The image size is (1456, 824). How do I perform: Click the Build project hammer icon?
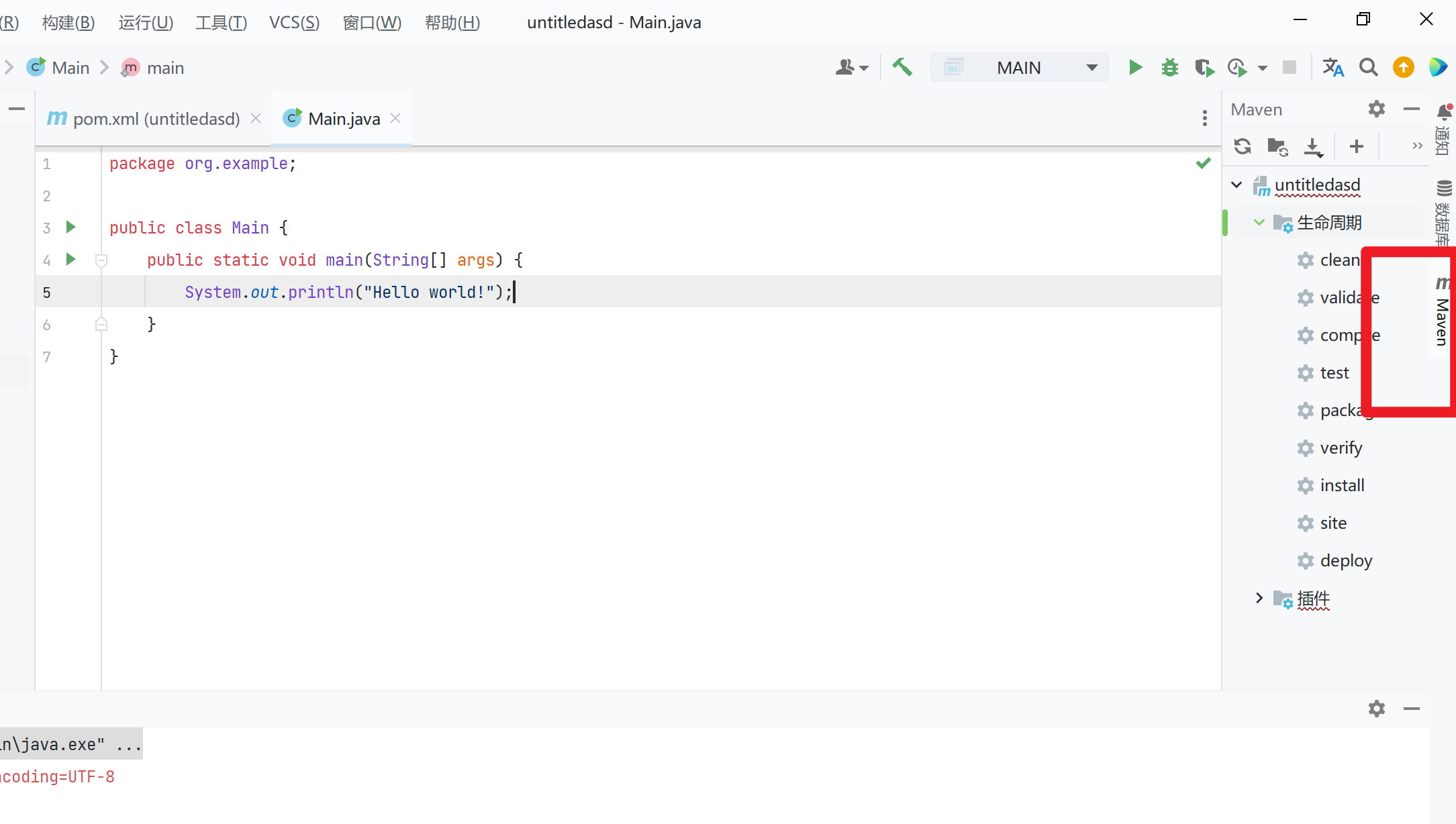point(902,68)
